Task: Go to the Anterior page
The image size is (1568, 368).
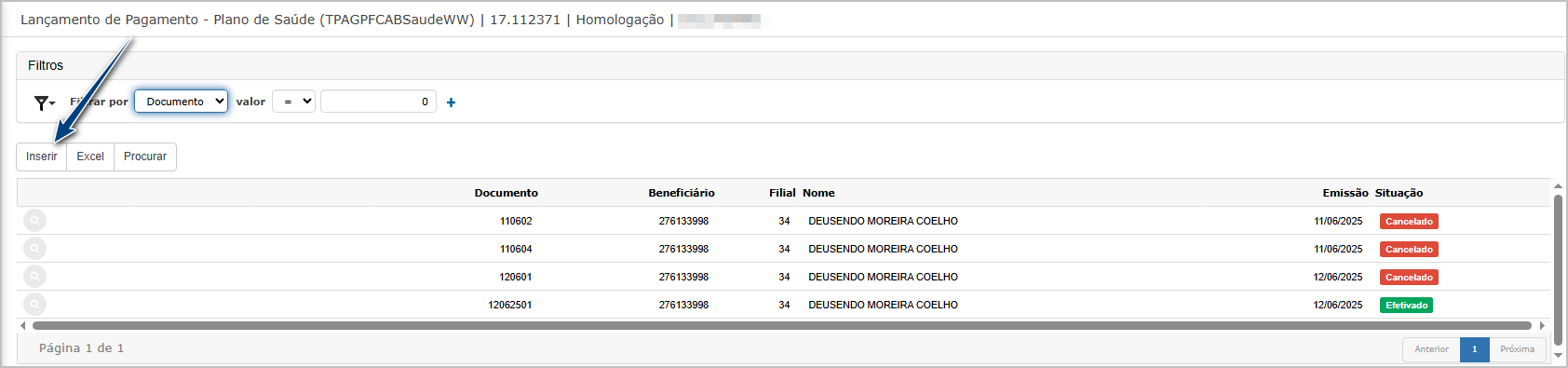Action: click(1431, 349)
